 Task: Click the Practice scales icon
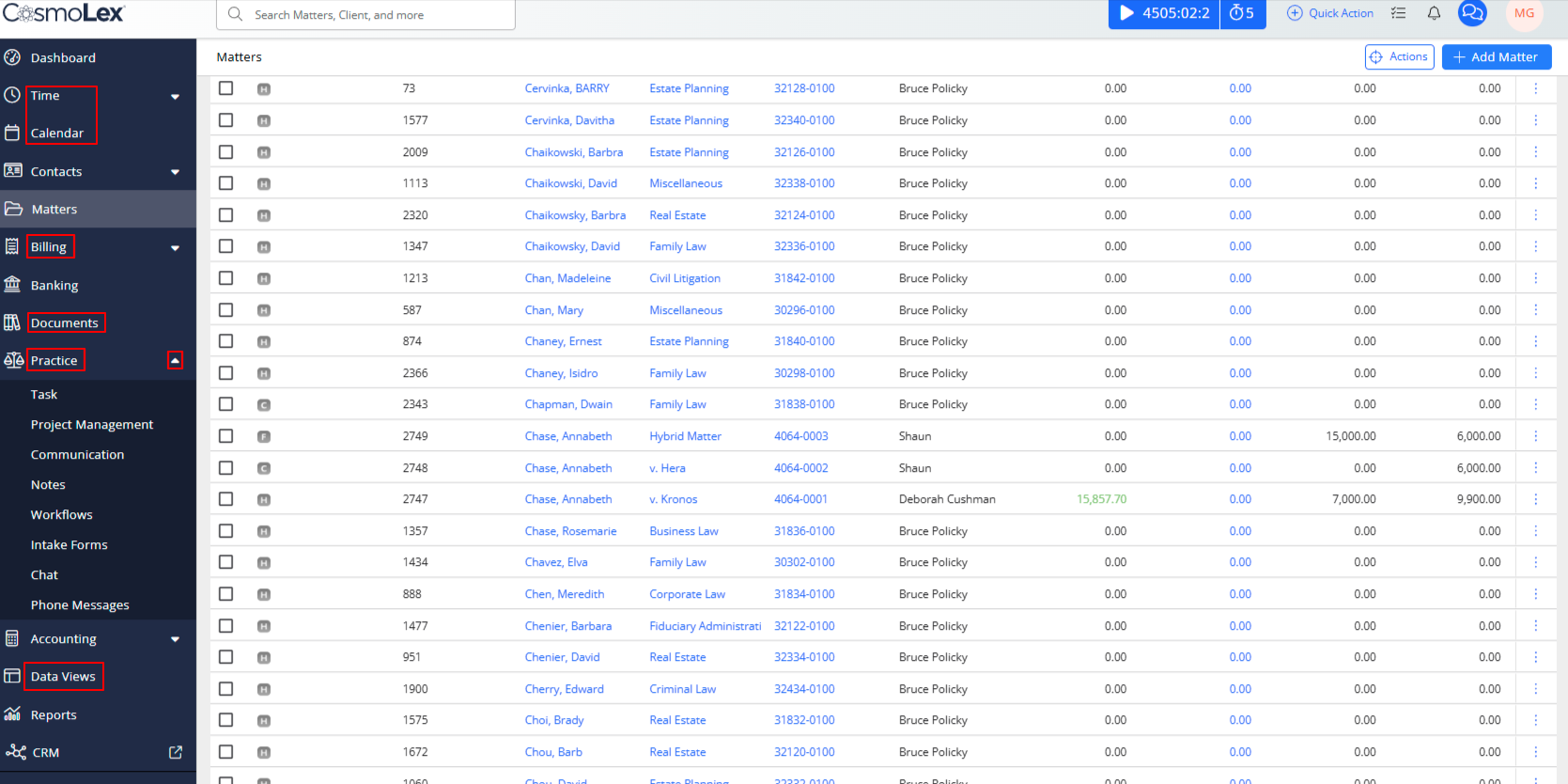point(13,360)
